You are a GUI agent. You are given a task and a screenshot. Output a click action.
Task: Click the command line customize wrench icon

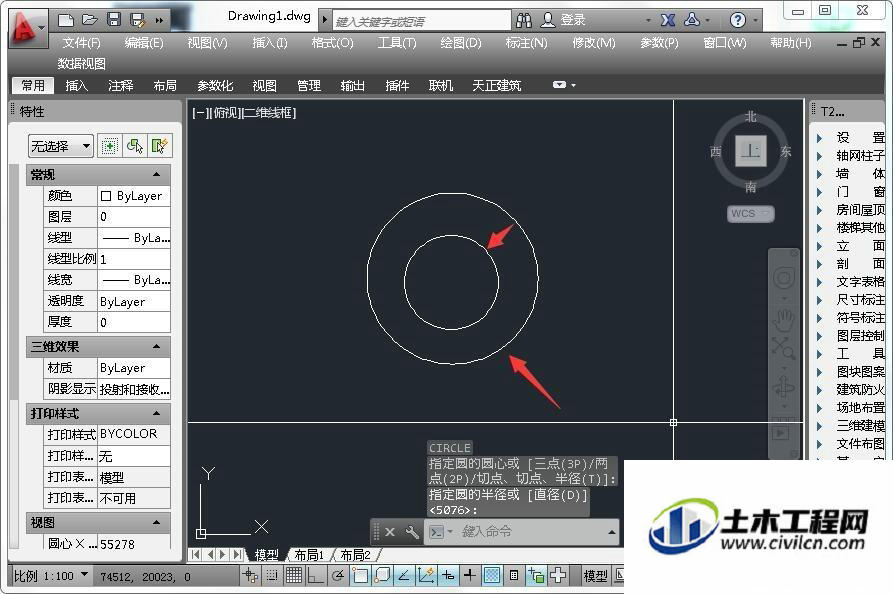412,532
